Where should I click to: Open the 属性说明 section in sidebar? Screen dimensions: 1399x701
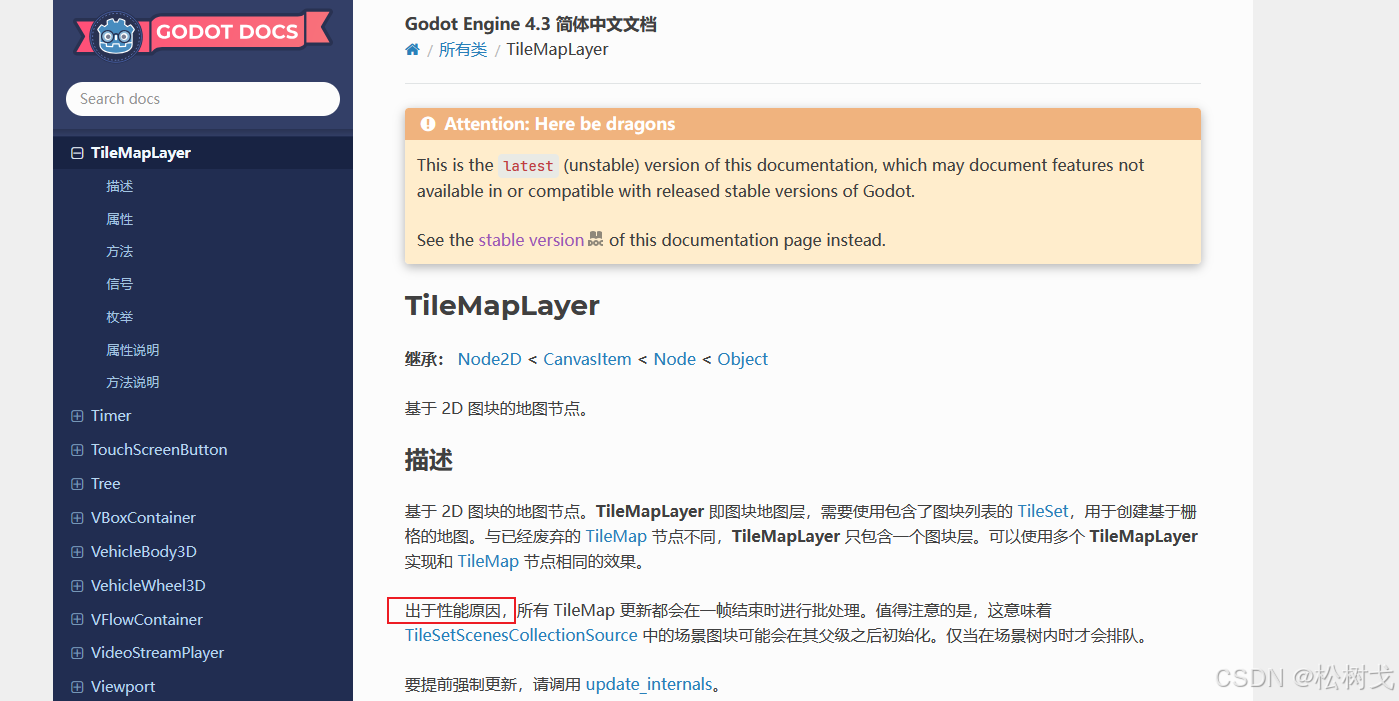tap(132, 350)
